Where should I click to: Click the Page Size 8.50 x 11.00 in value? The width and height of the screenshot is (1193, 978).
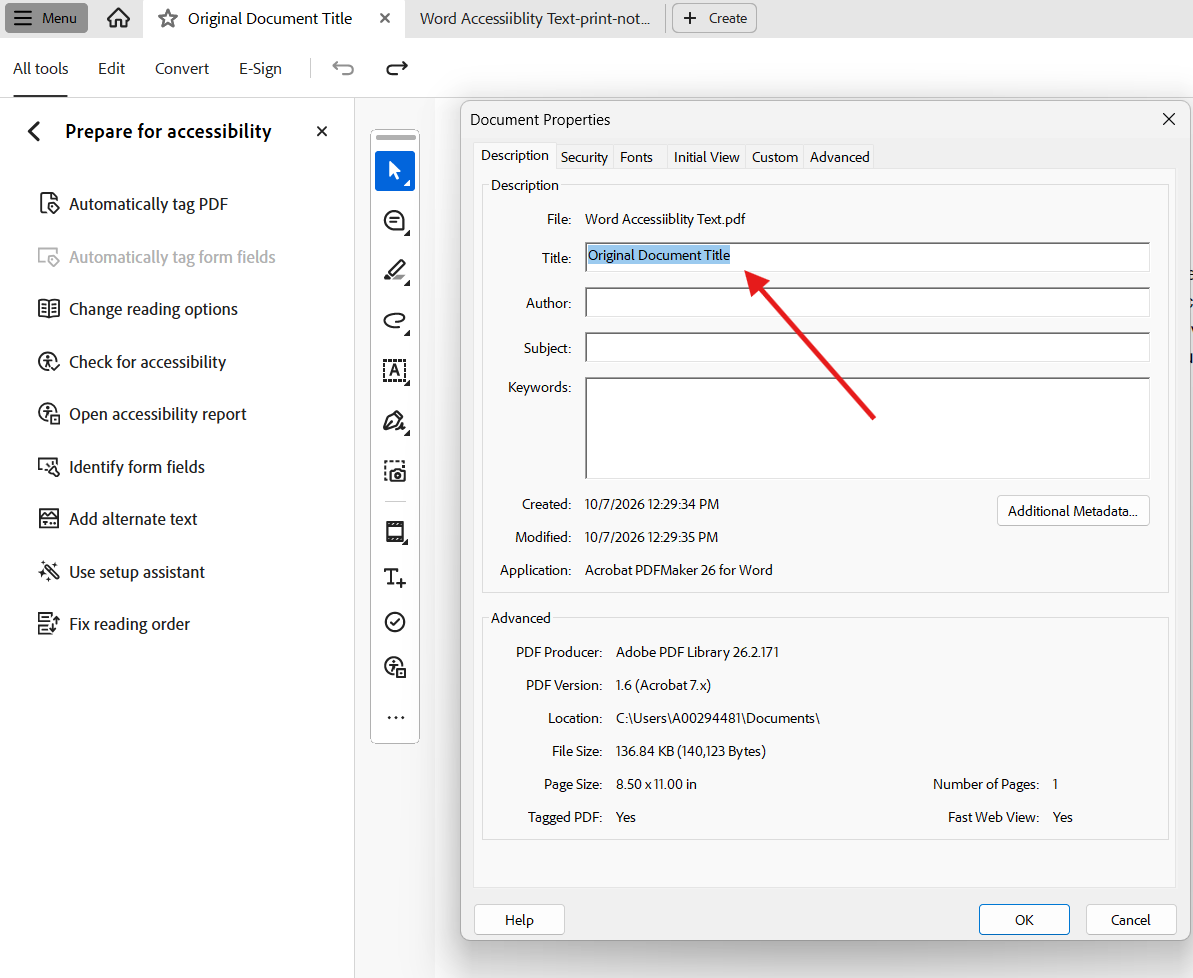coord(656,784)
